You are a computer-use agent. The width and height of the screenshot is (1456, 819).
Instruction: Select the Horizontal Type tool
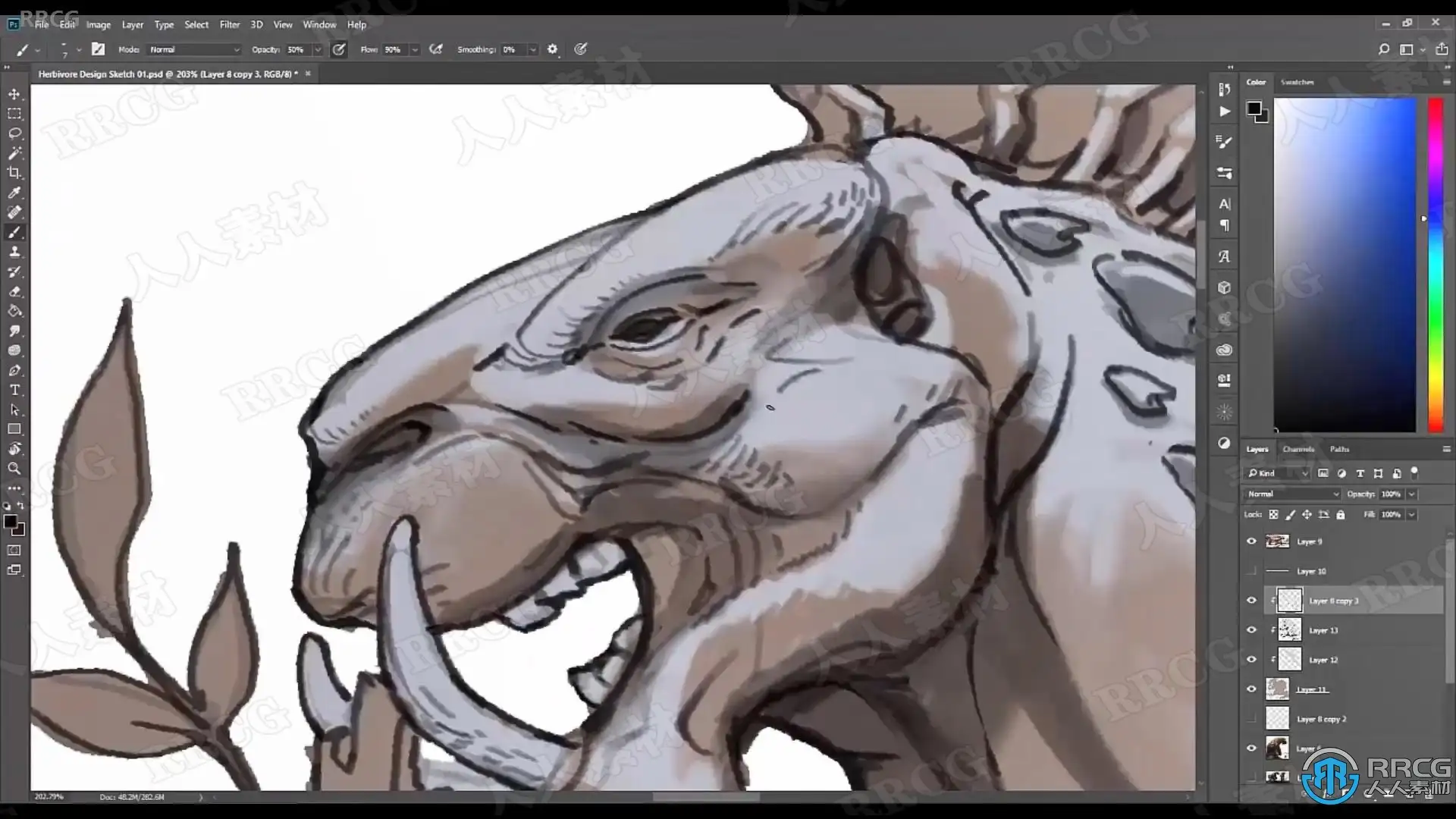pos(14,390)
